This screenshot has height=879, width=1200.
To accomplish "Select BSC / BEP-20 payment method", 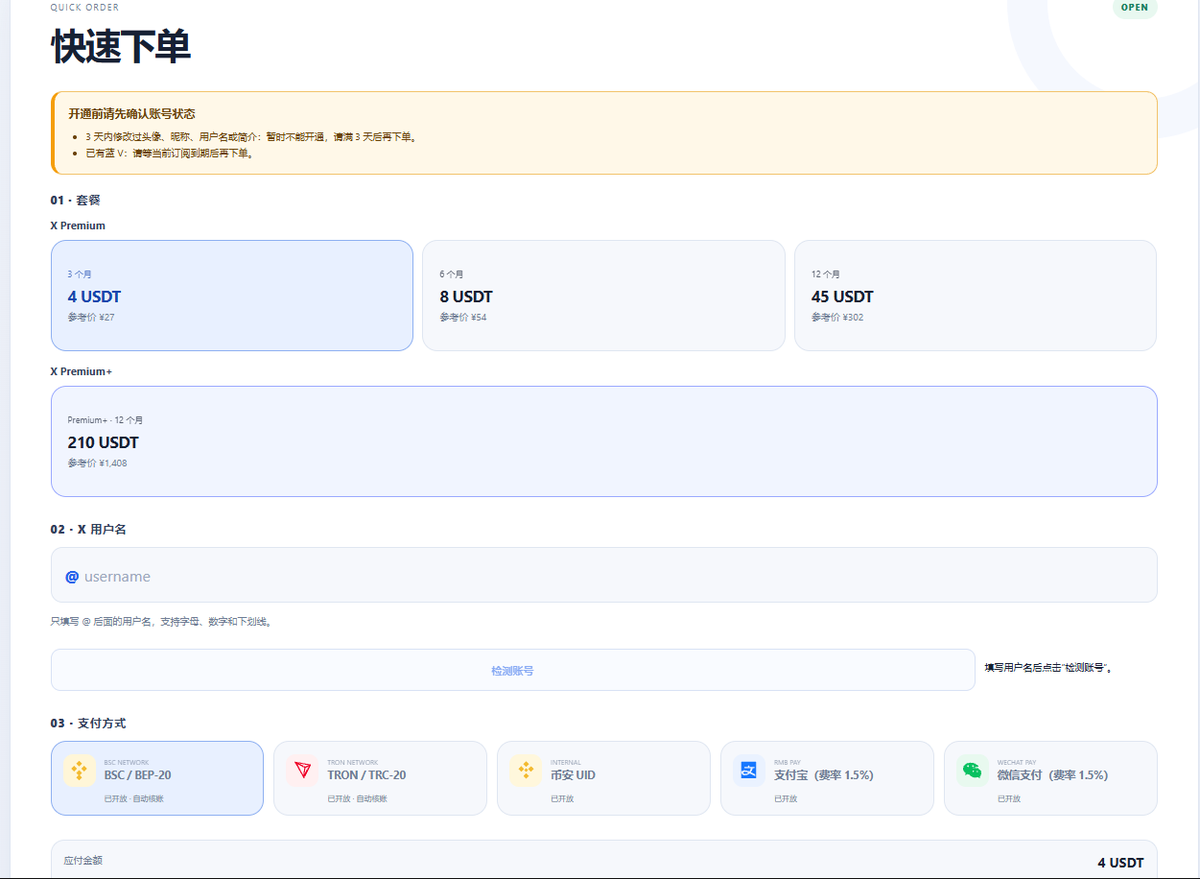I will [157, 778].
